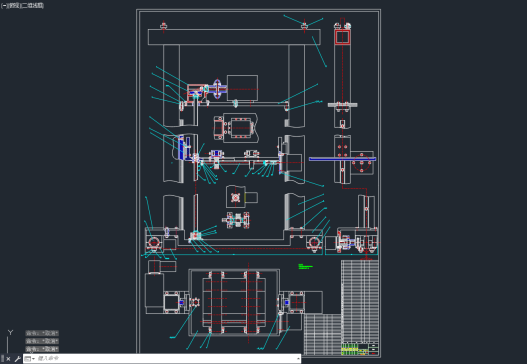
Task: Open command line customize wrench menu
Action: 18,359
